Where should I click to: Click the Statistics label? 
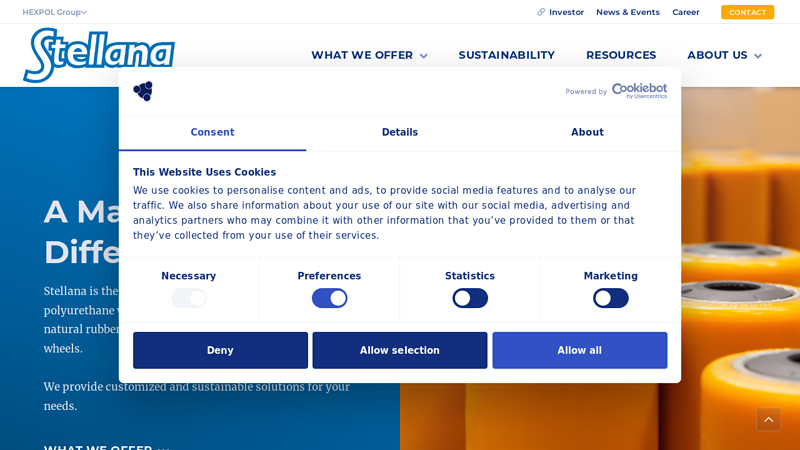click(x=470, y=276)
